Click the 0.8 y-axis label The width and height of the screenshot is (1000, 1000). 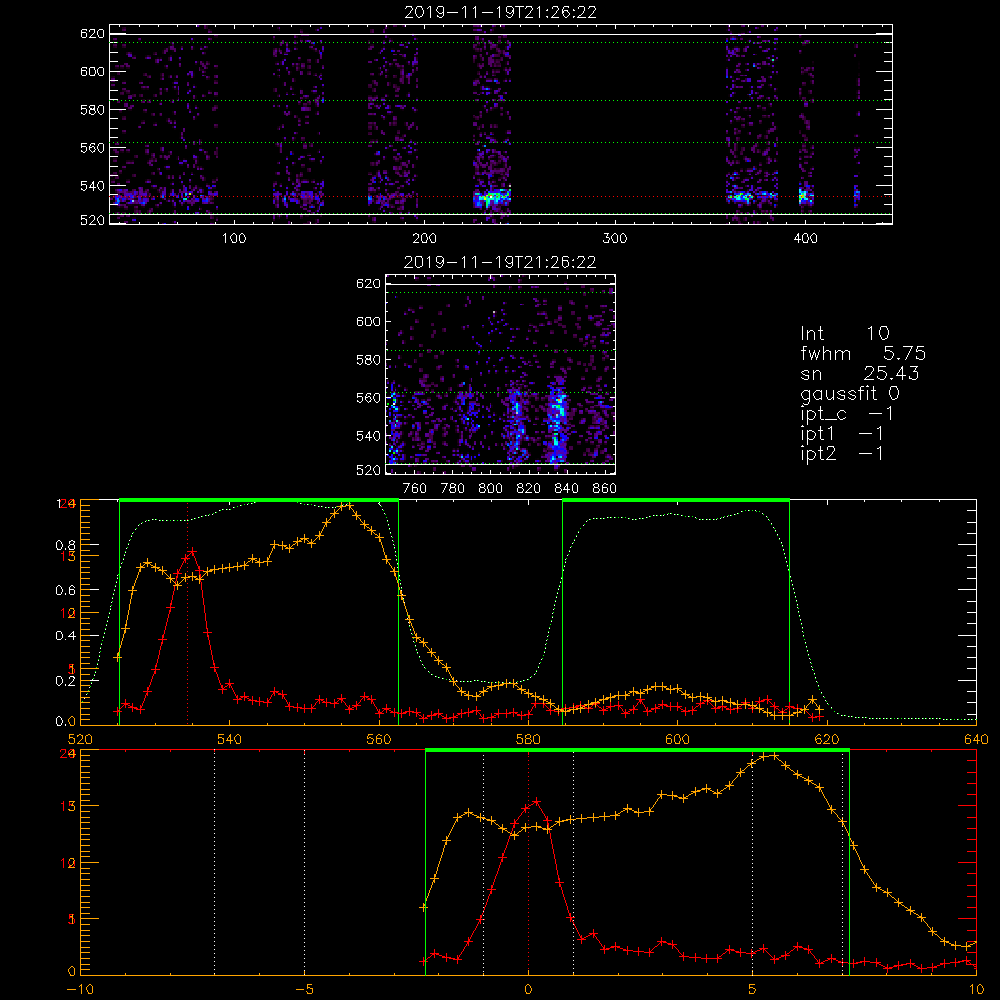coord(66,545)
